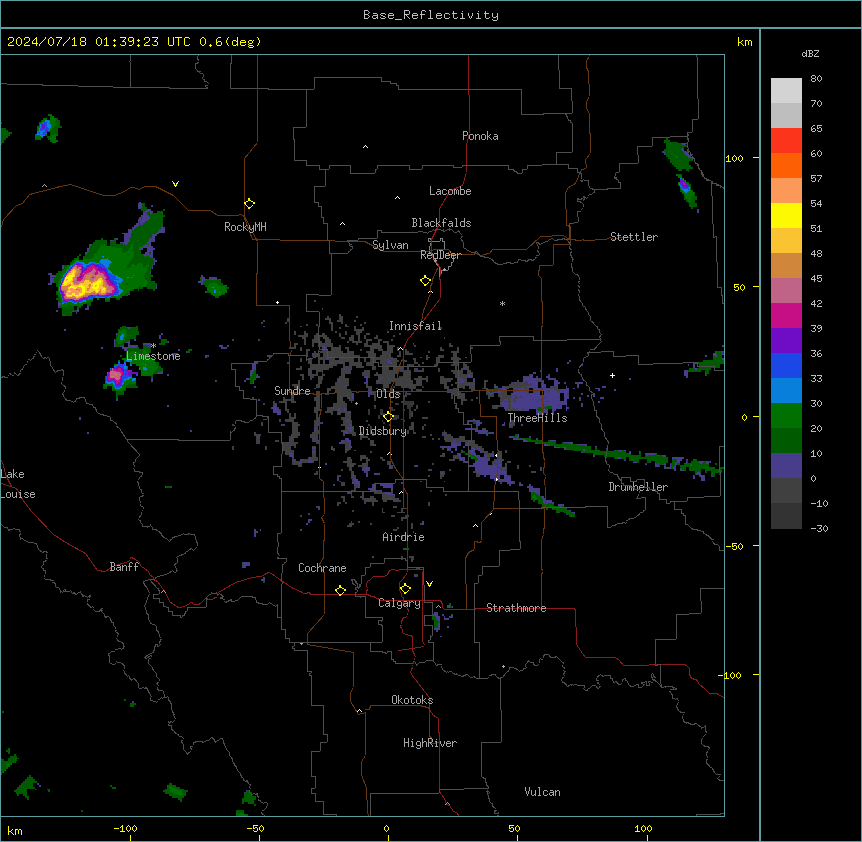Select the Okotoks label
This screenshot has height=842, width=862.
(x=412, y=700)
